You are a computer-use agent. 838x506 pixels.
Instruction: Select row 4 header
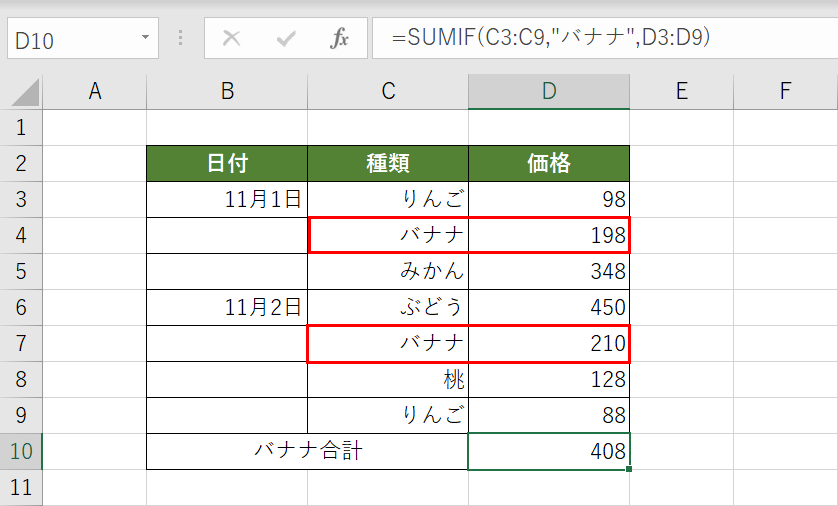click(x=21, y=235)
